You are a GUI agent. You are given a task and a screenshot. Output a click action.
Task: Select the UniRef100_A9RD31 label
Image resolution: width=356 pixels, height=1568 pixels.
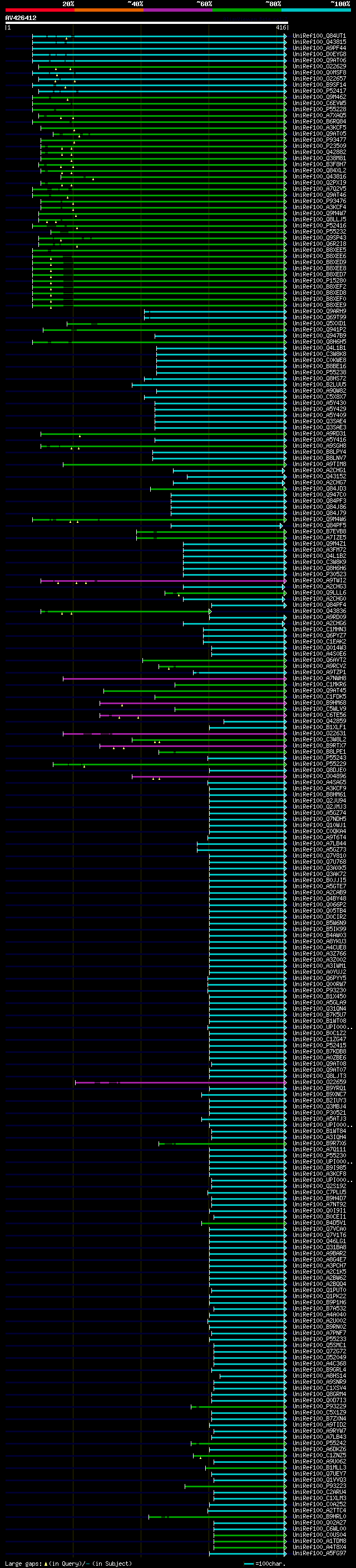tap(319, 434)
